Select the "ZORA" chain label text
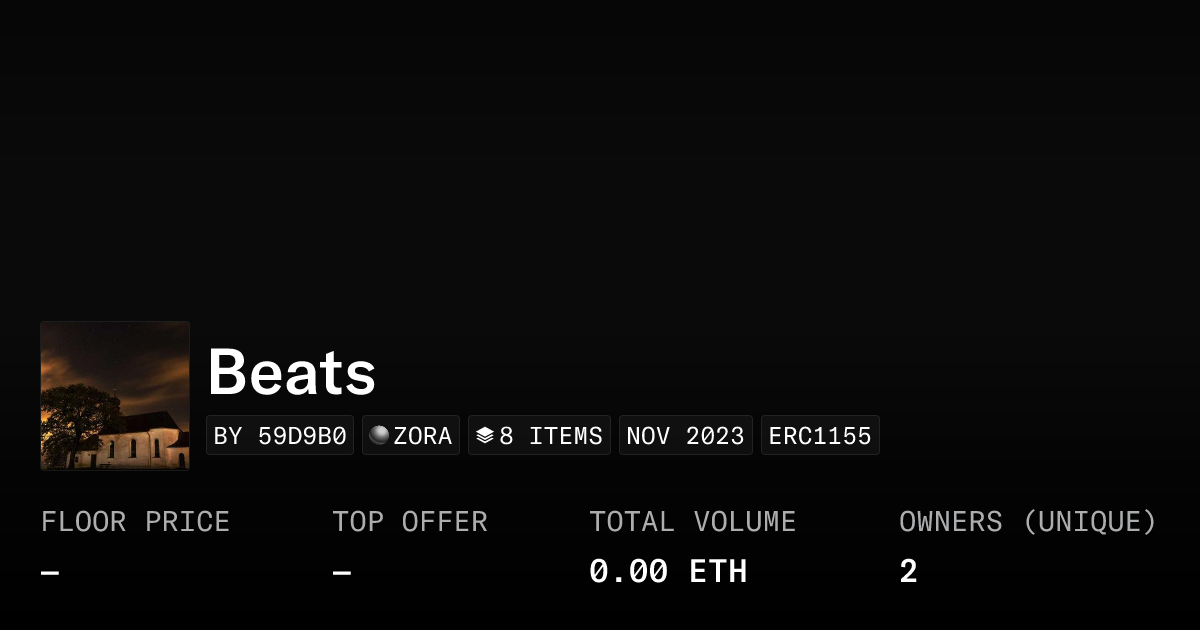 coord(423,436)
